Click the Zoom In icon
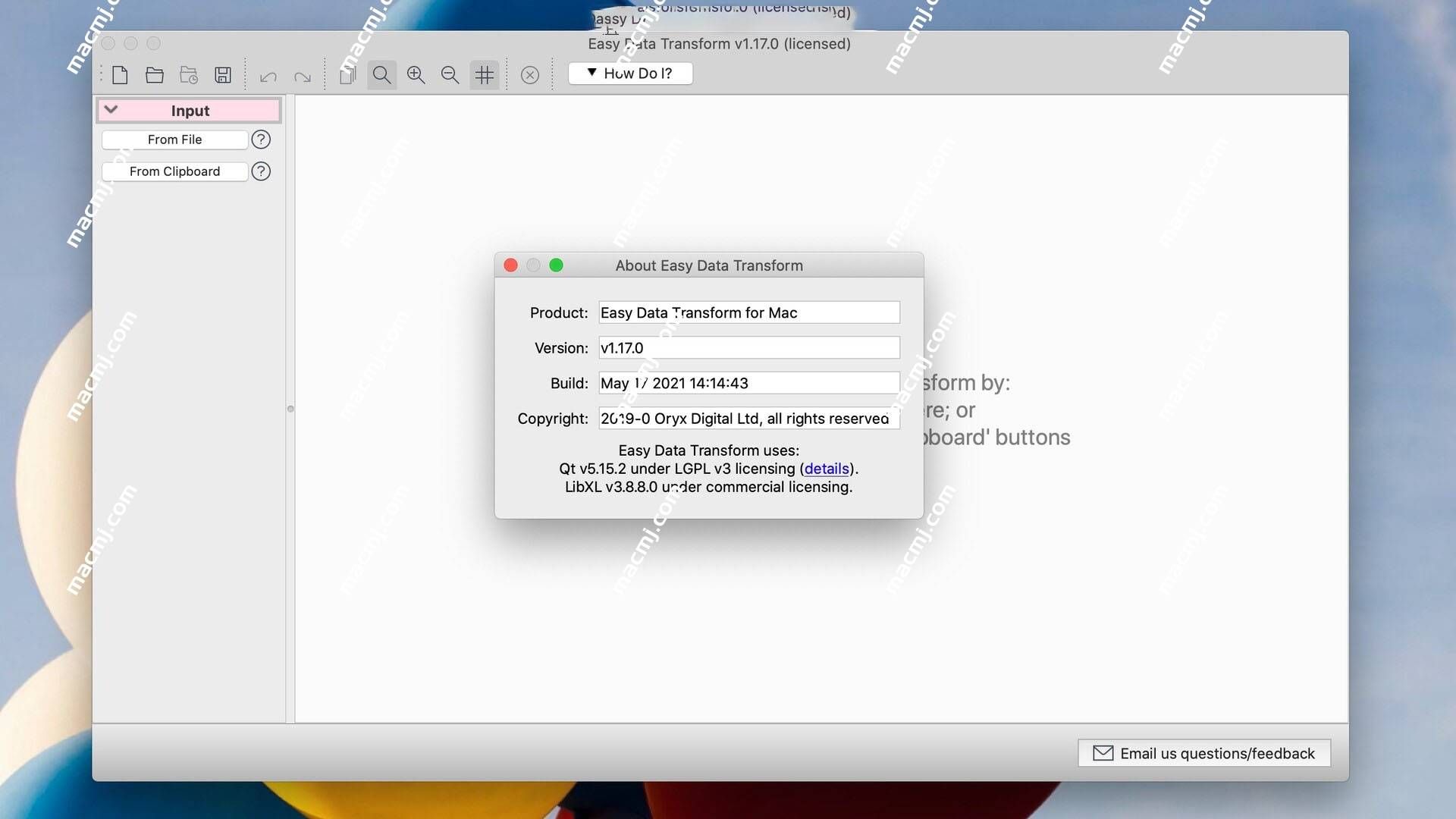The image size is (1456, 819). tap(415, 74)
